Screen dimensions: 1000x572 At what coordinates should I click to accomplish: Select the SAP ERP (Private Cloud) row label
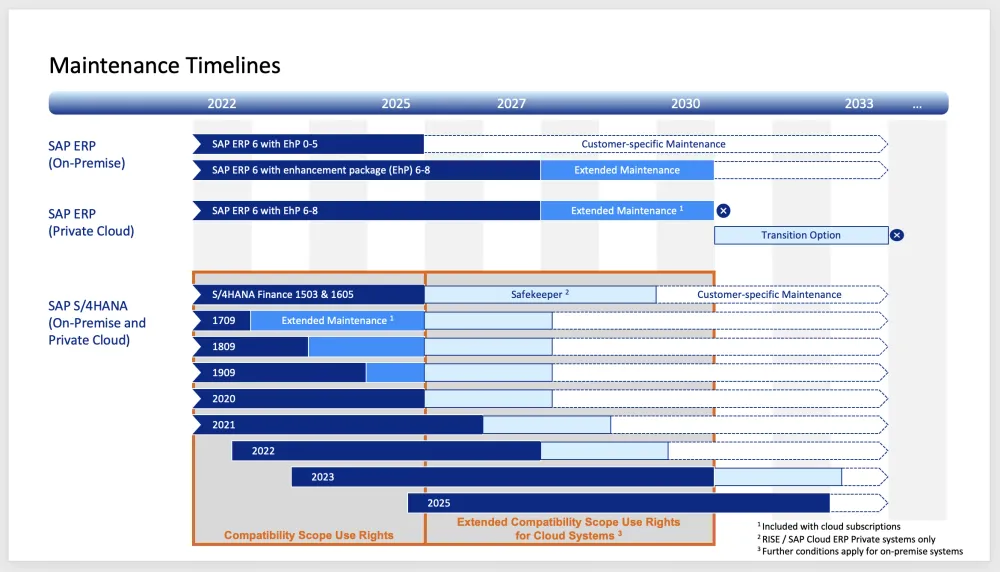click(x=91, y=222)
